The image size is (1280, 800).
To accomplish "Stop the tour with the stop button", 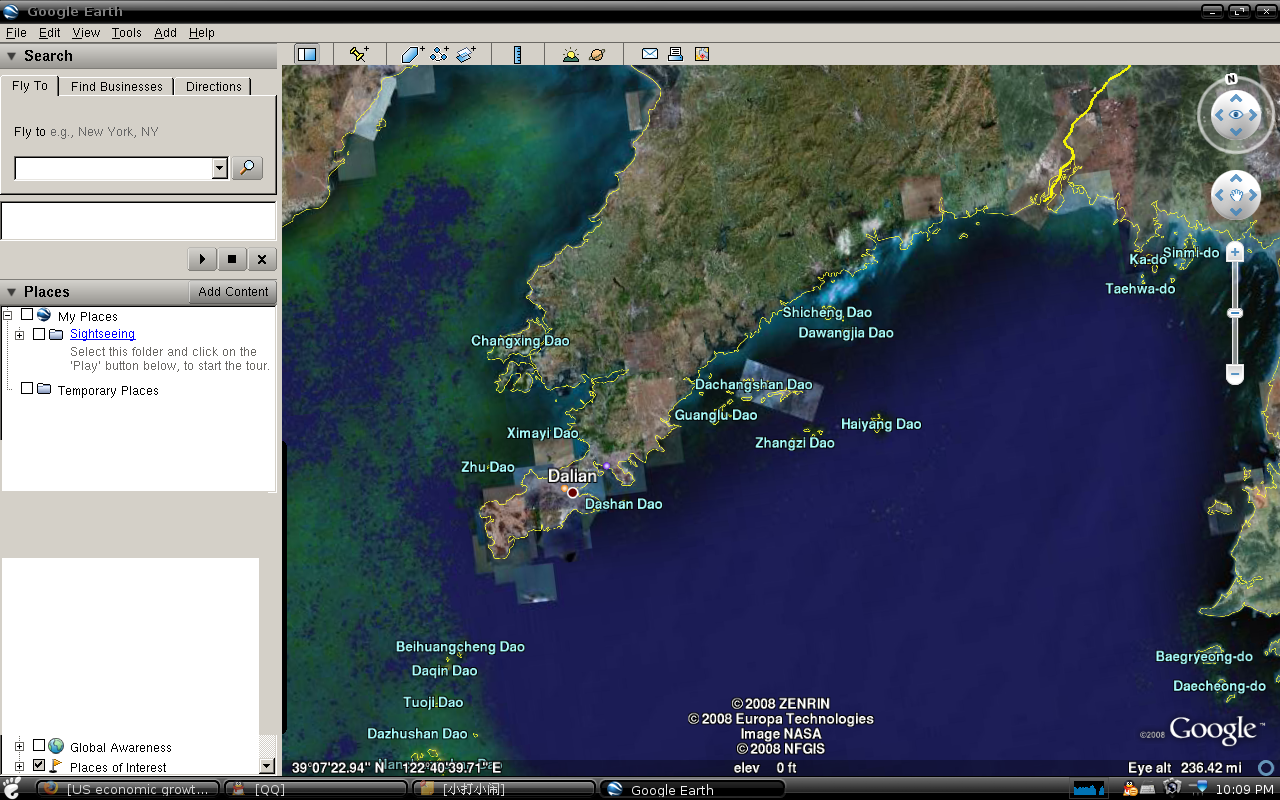I will (232, 259).
